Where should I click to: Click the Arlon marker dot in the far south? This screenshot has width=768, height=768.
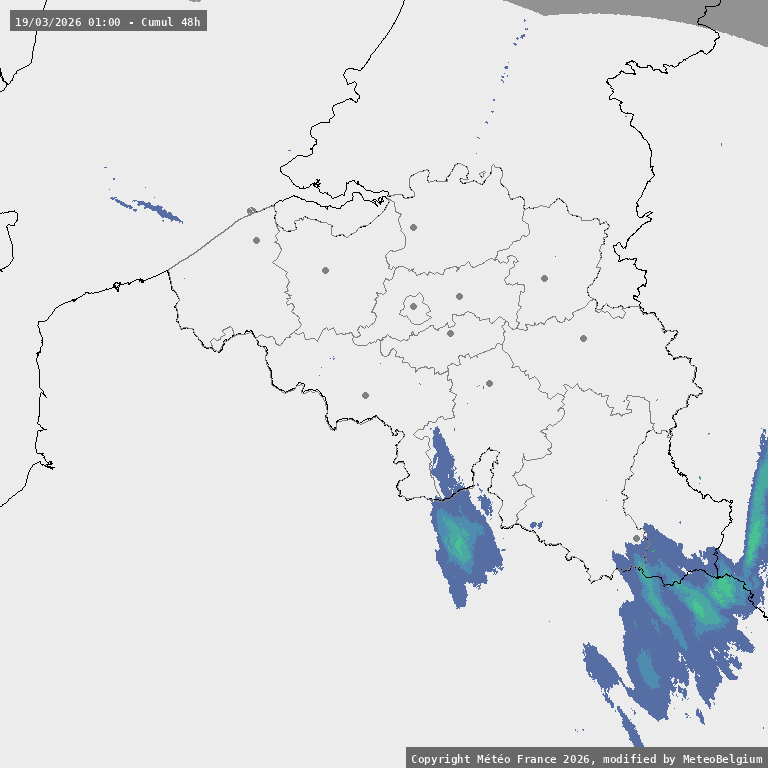[636, 538]
